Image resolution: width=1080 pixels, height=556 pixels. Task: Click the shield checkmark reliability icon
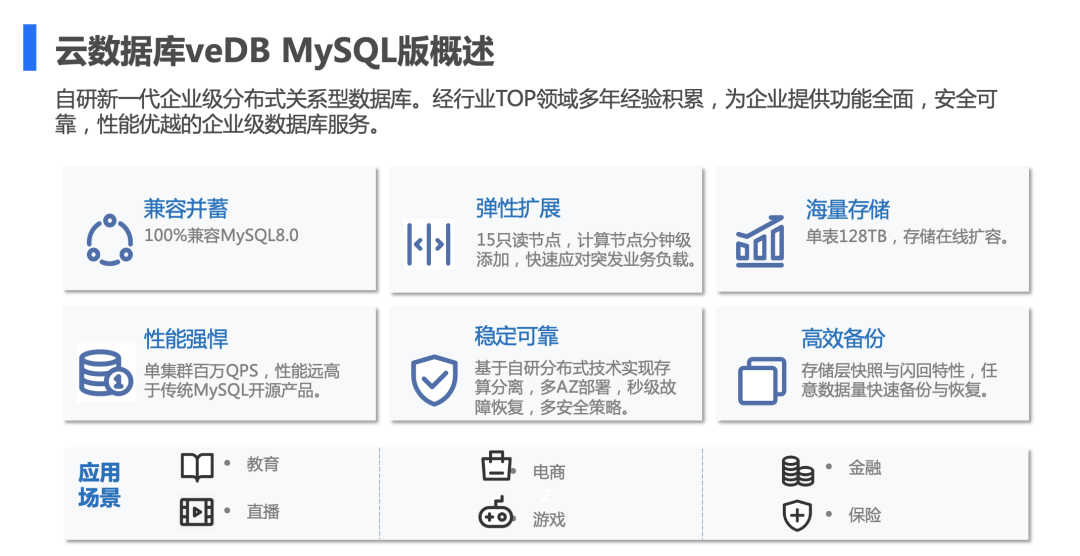coord(435,380)
